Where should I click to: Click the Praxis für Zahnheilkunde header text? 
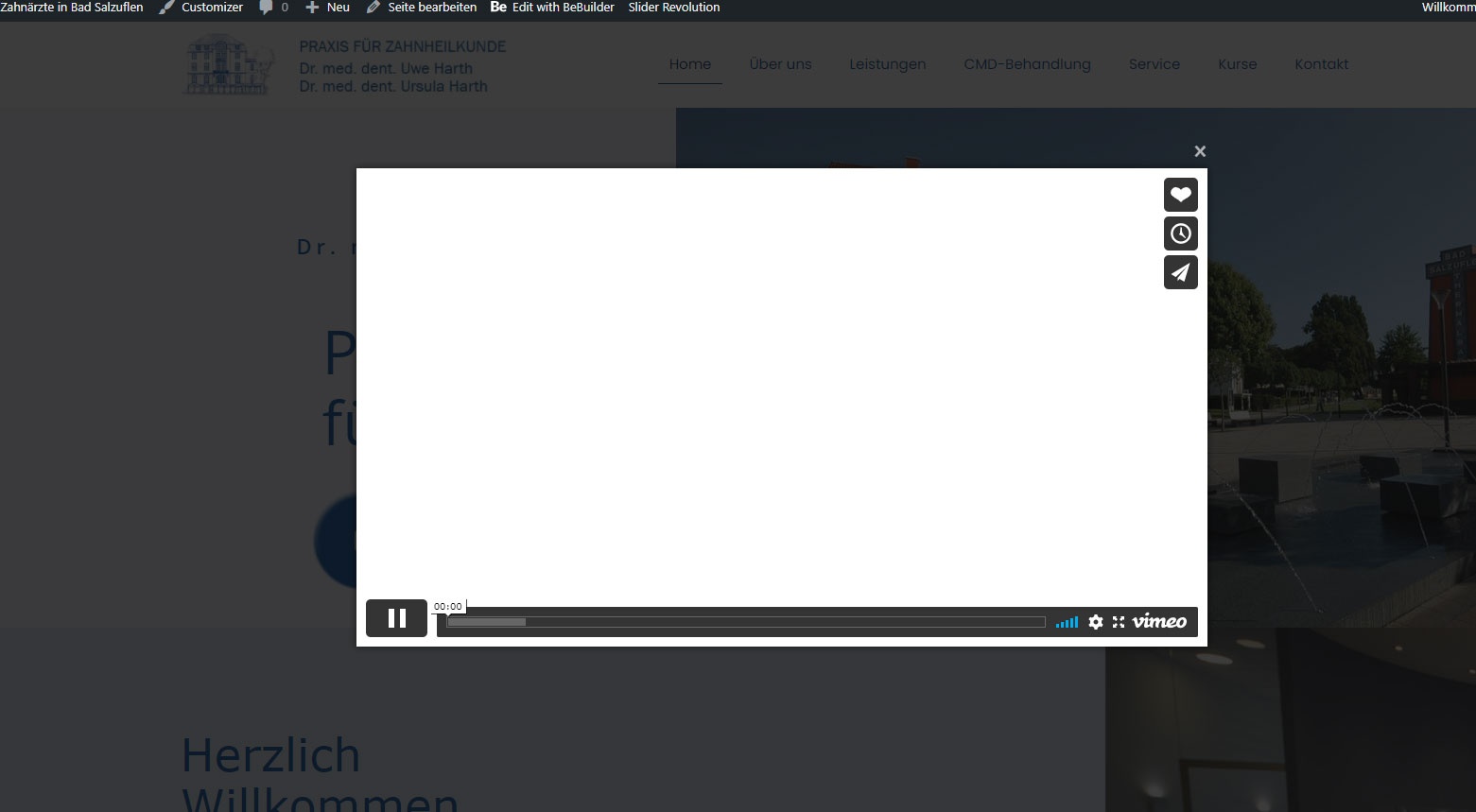coord(403,46)
